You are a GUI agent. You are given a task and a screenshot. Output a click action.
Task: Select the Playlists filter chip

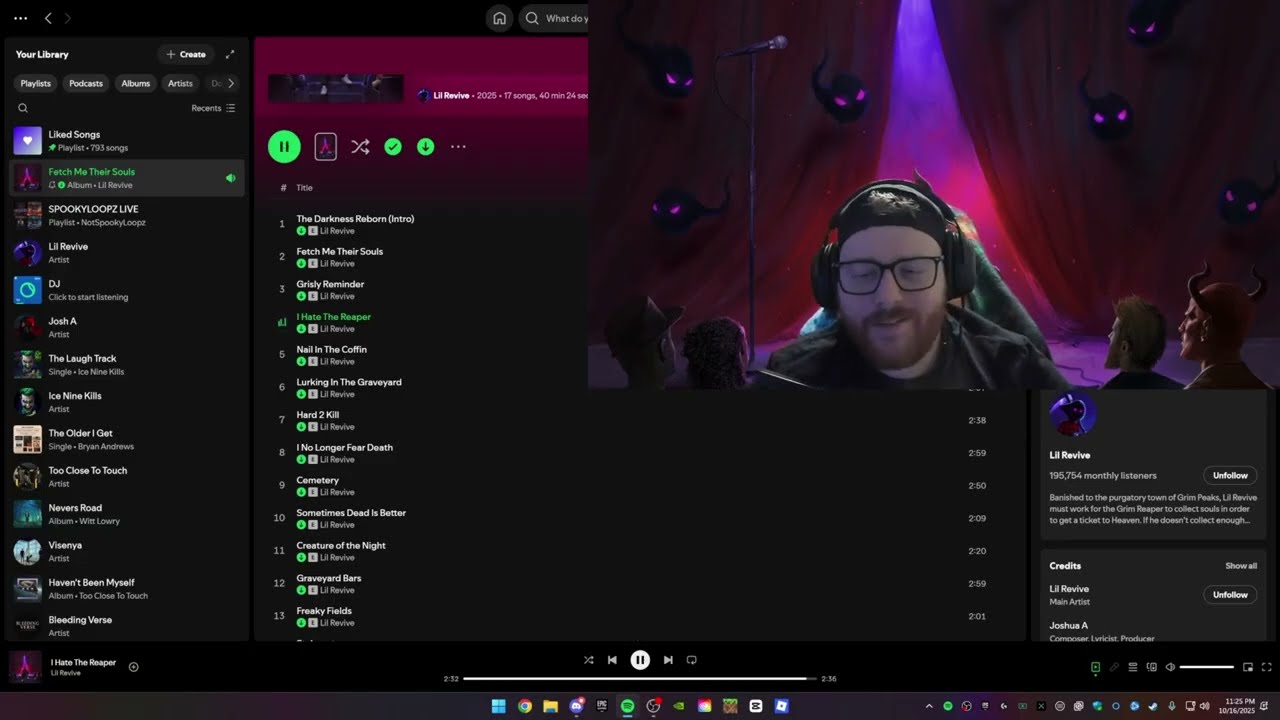(x=35, y=83)
